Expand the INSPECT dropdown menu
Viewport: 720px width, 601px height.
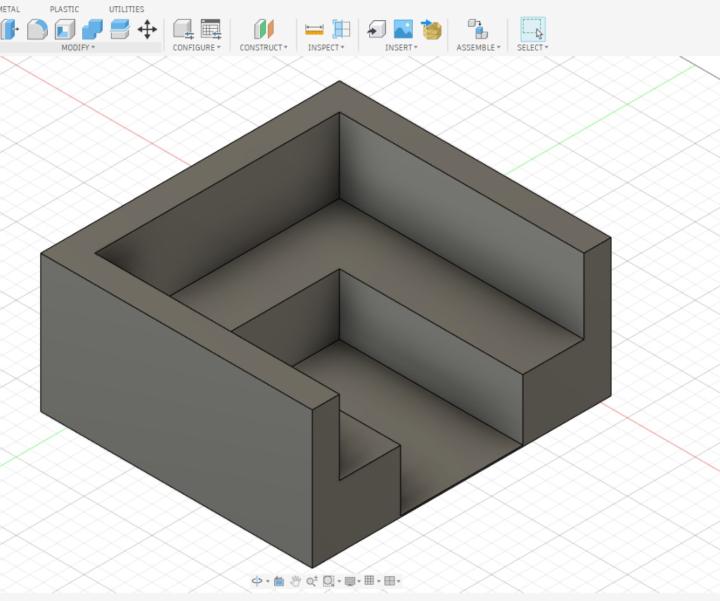(326, 47)
